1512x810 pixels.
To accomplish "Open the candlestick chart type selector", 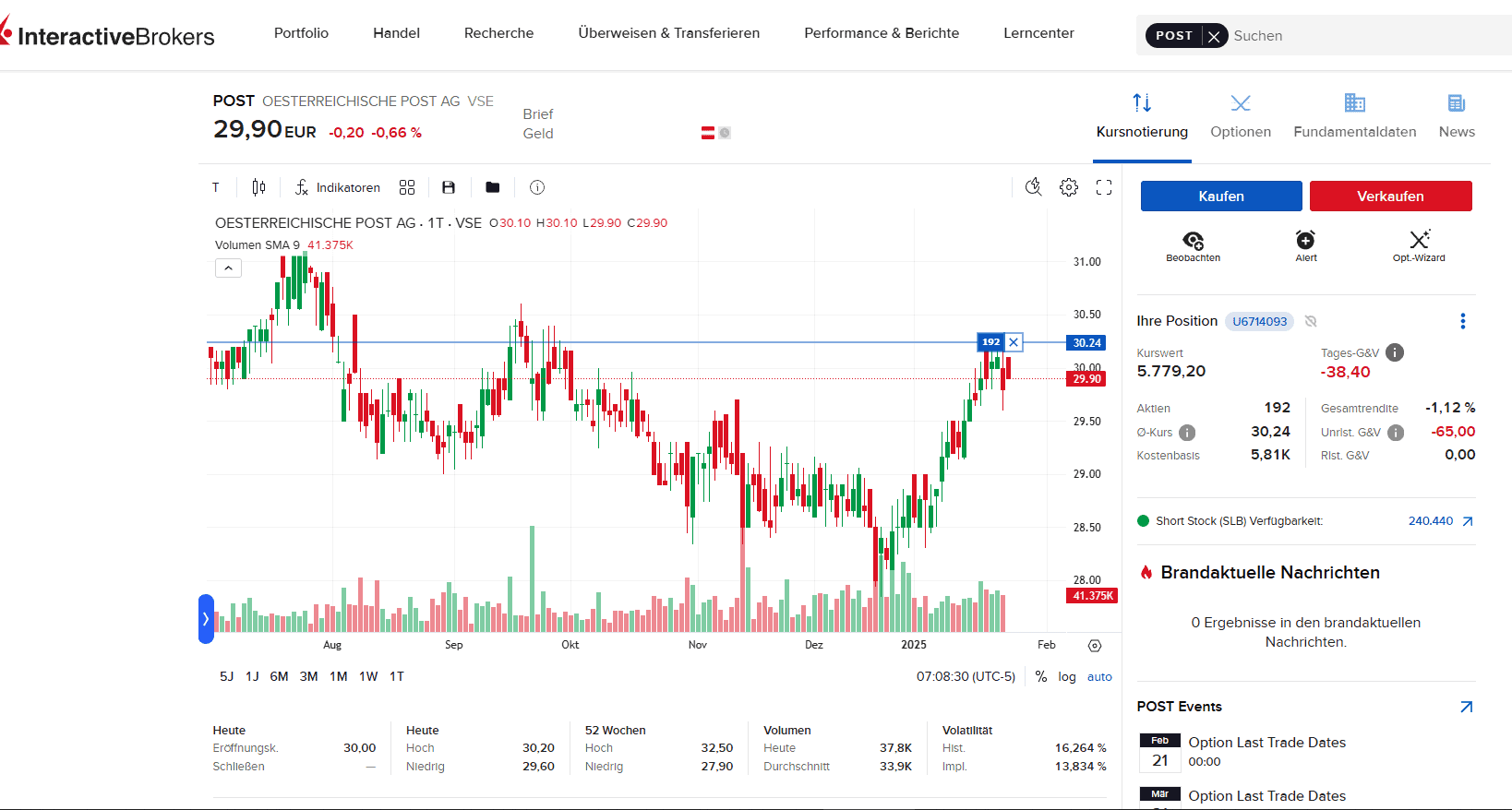I will 258,187.
